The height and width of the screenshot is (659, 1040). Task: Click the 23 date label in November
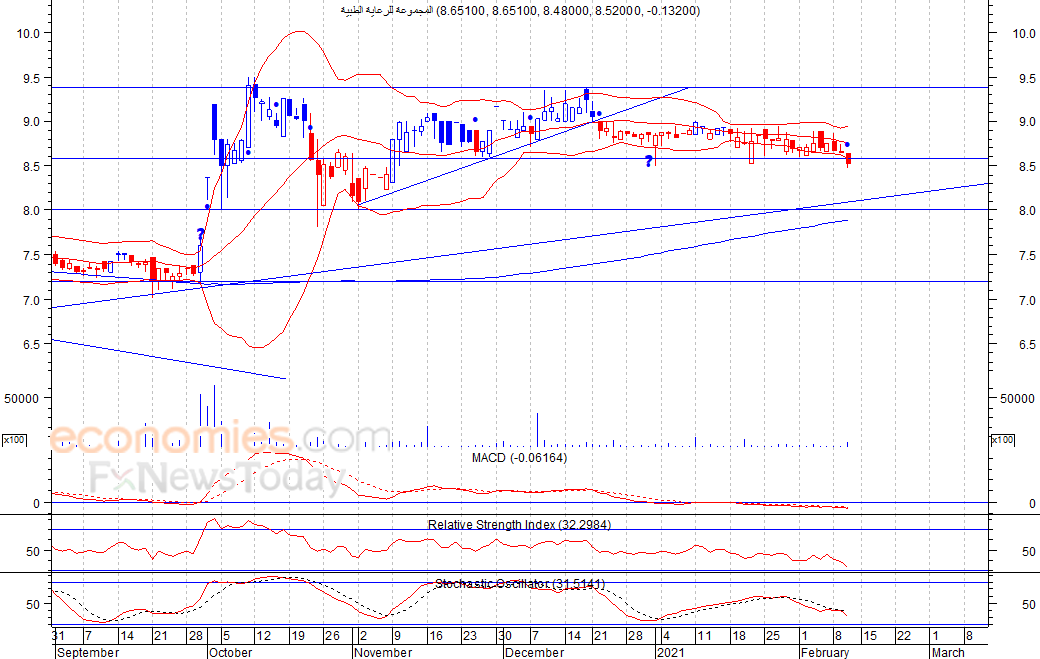(470, 636)
